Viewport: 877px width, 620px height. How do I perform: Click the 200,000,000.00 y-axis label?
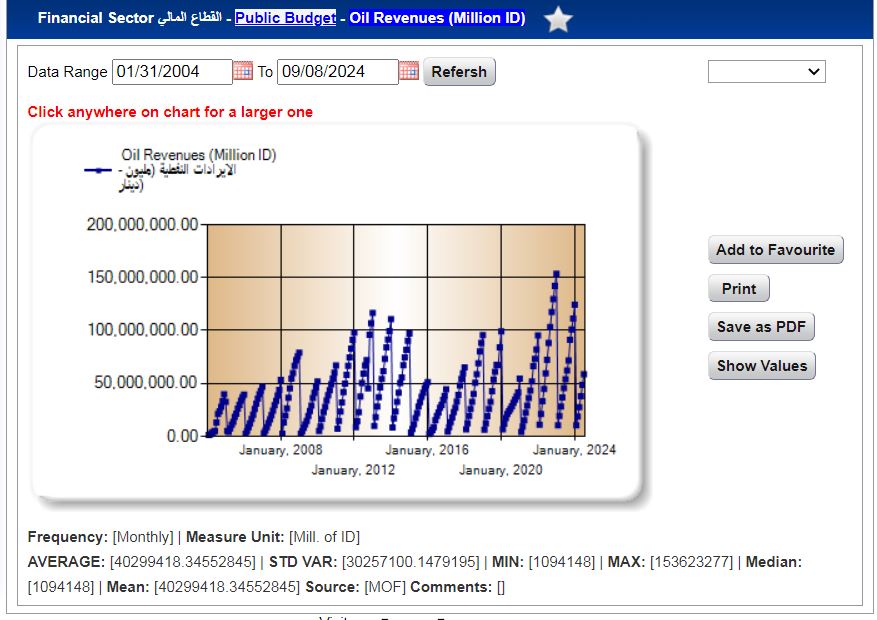142,225
